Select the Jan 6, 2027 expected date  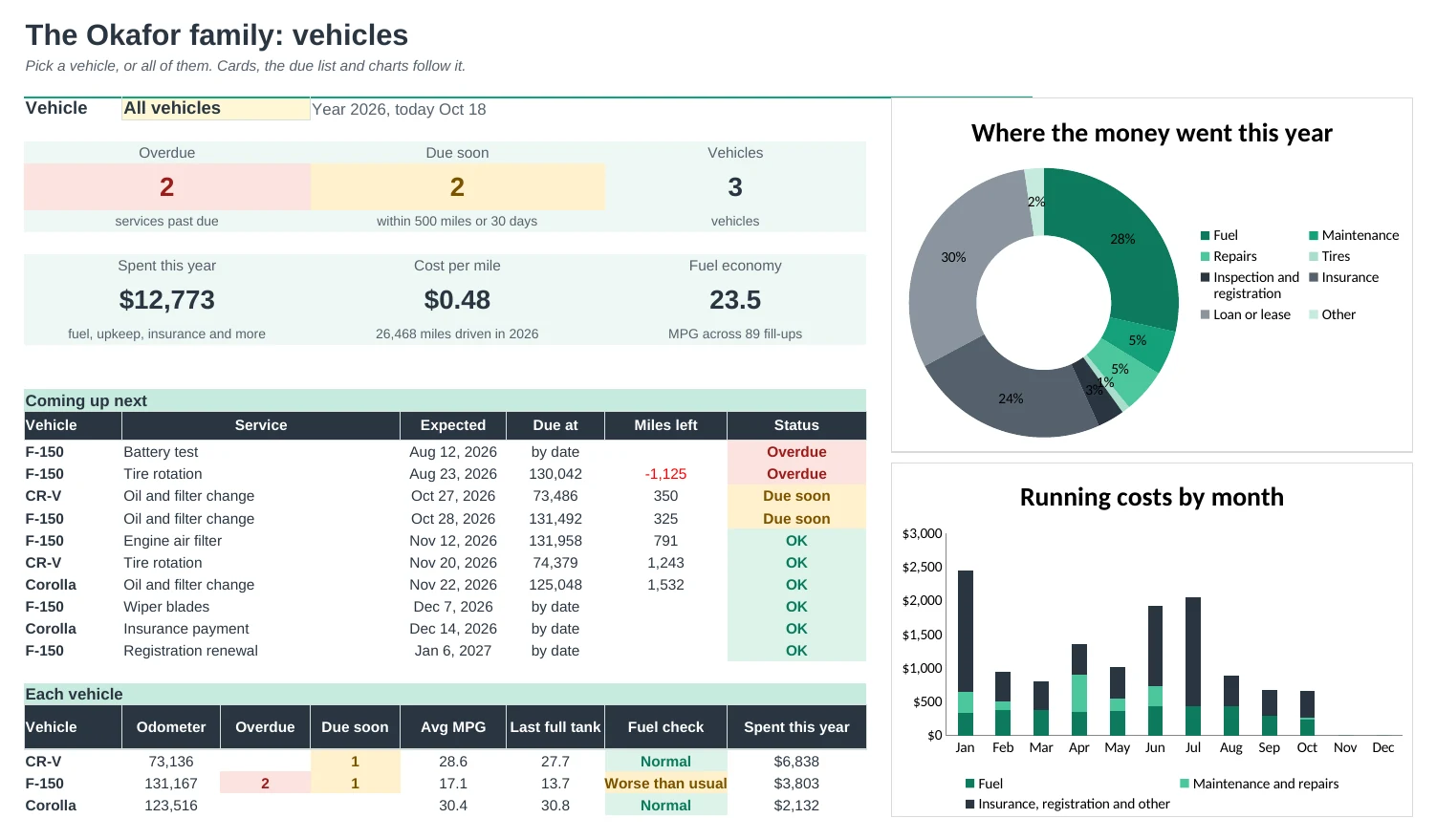click(453, 651)
